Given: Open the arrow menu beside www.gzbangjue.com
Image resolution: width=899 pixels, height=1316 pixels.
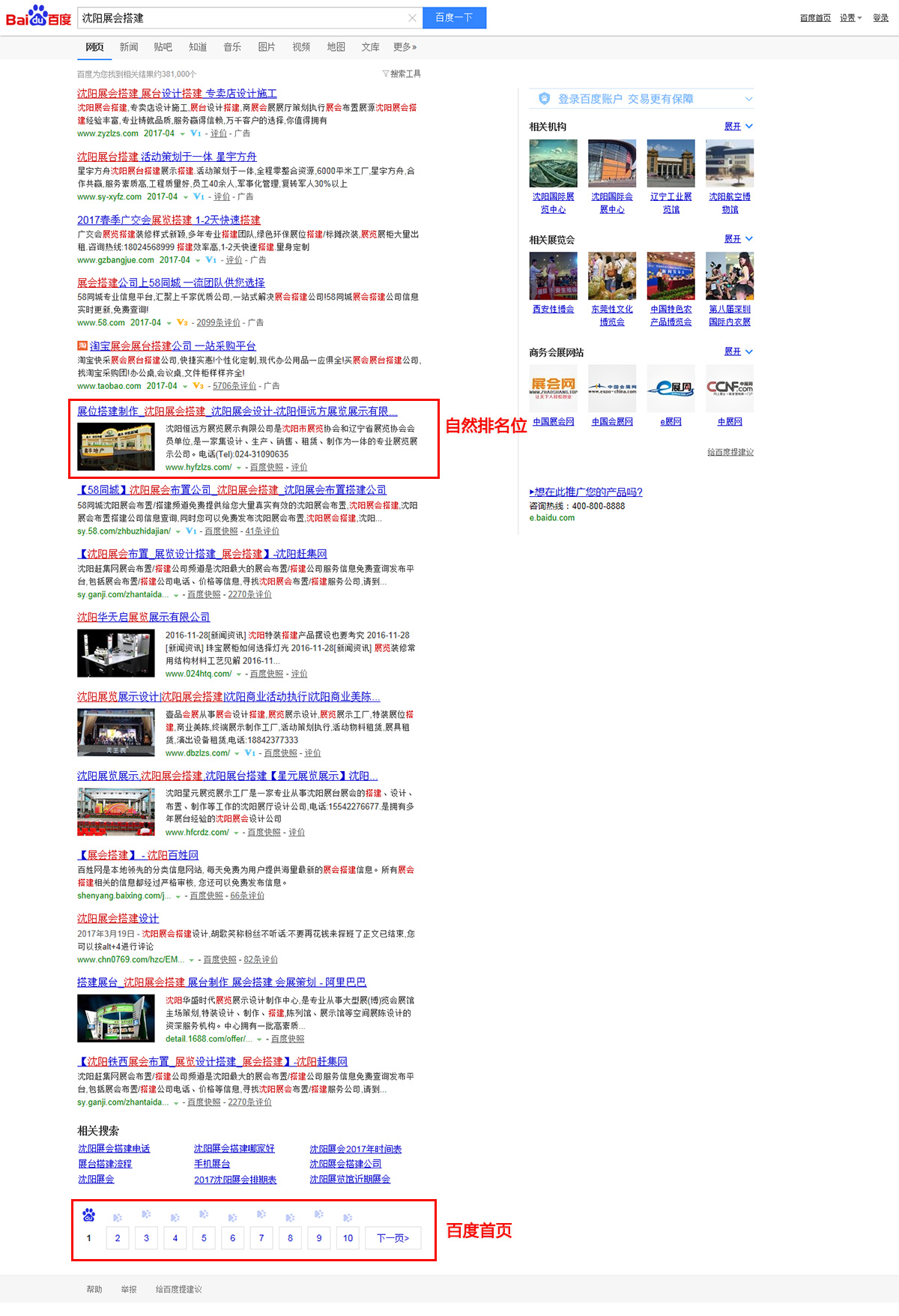Looking at the screenshot, I should click(198, 261).
